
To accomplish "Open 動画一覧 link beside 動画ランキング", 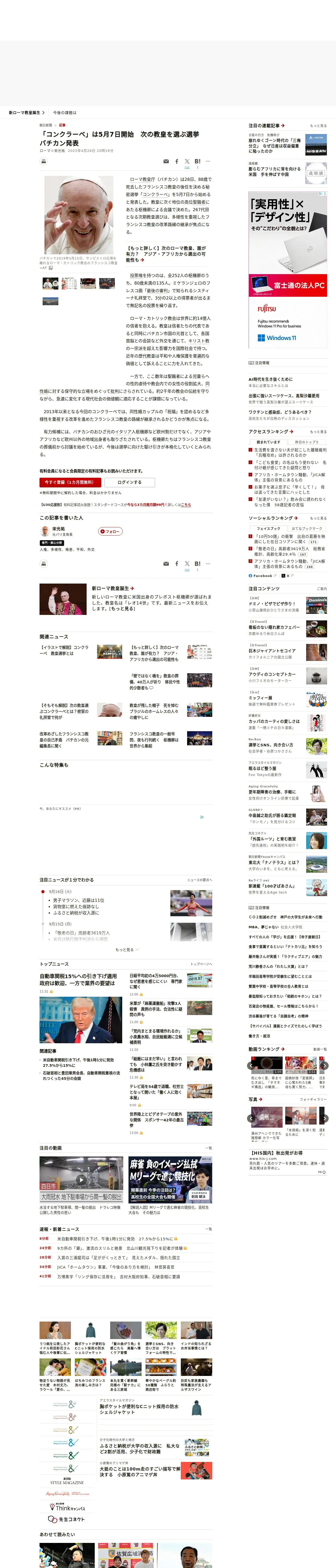I will tap(320, 1050).
